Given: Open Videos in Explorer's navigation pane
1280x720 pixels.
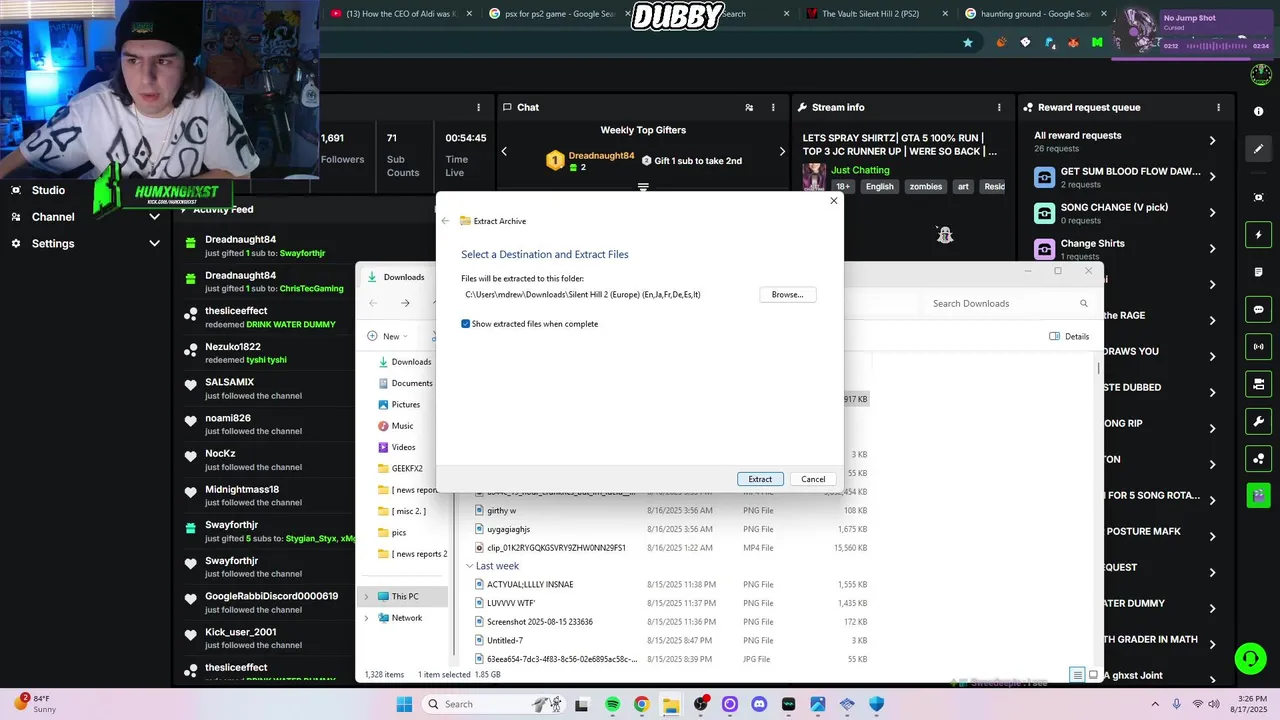Looking at the screenshot, I should (x=397, y=447).
